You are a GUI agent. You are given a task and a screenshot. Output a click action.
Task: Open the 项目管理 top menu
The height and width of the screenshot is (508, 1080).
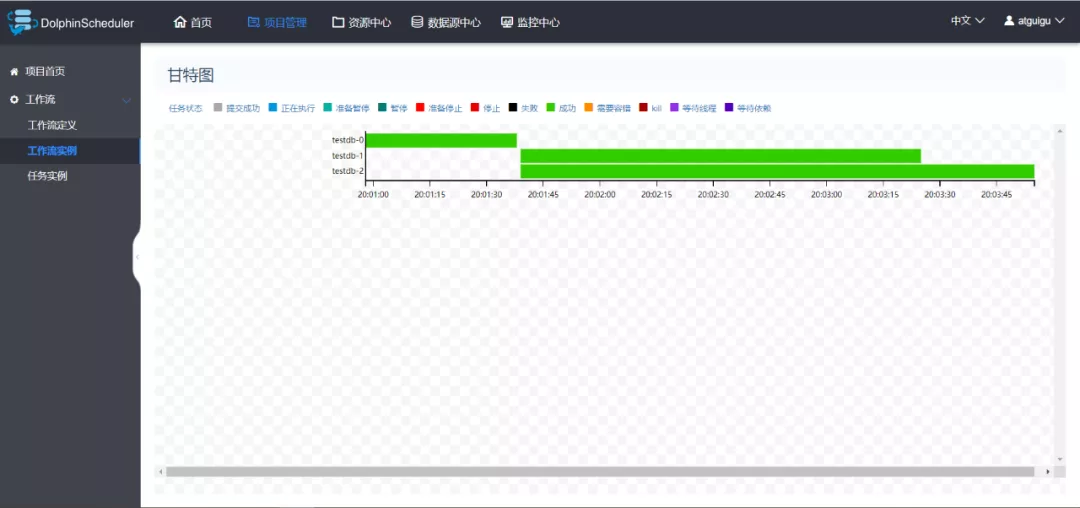(x=277, y=22)
